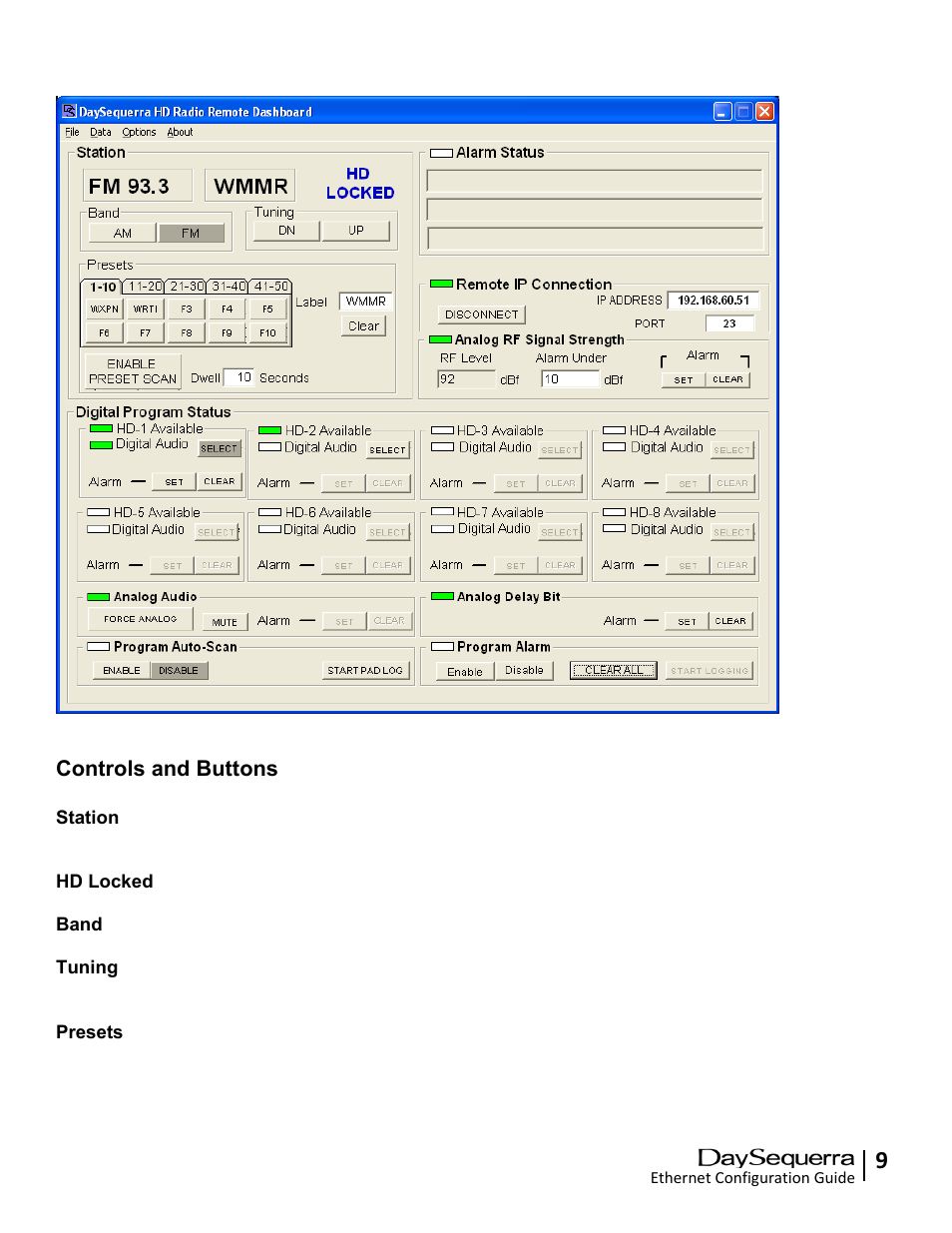The image size is (952, 1233).
Task: Click the RF Level value 92
Action: coord(466,379)
